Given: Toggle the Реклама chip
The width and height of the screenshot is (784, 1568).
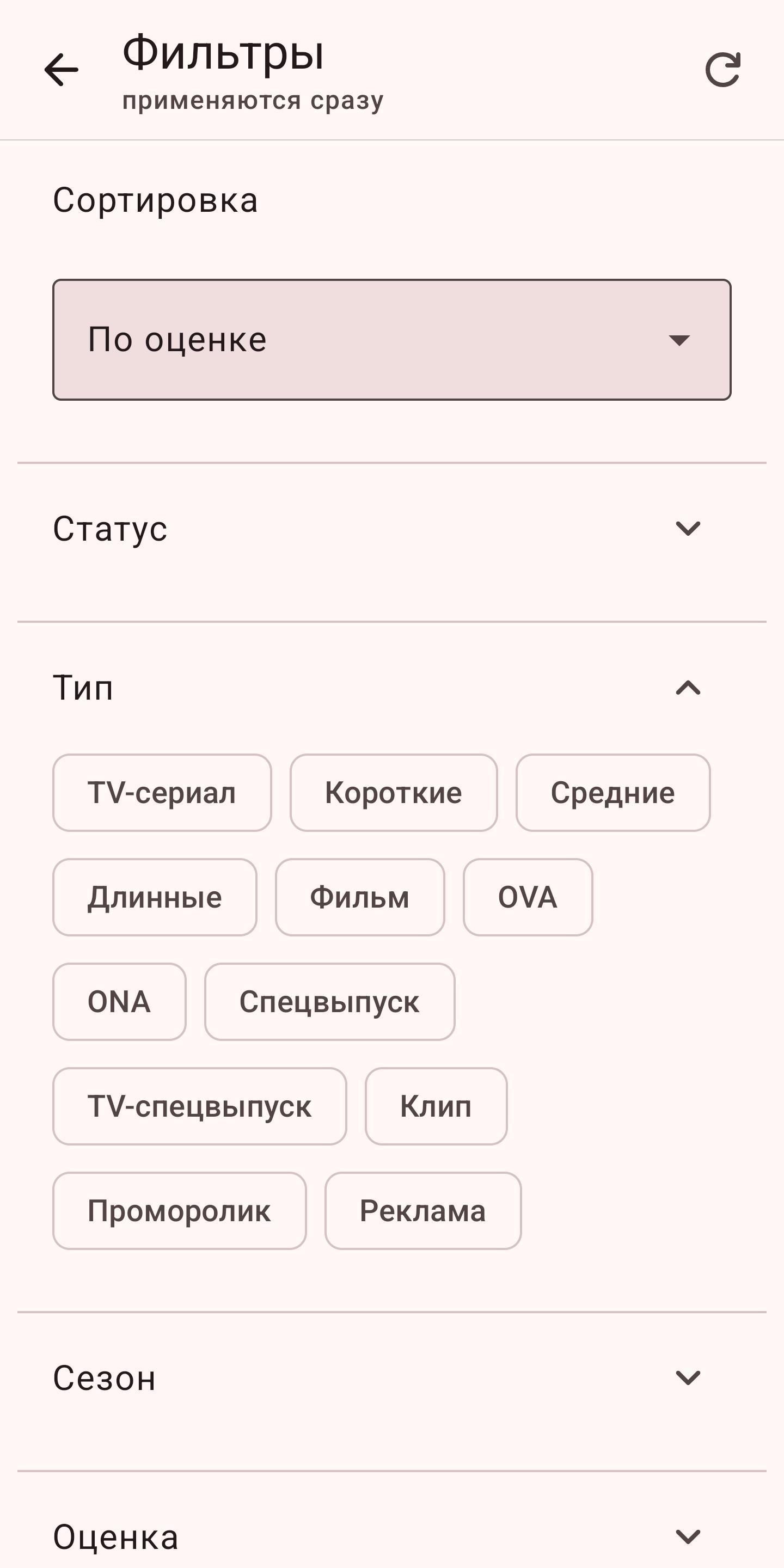Looking at the screenshot, I should (x=422, y=1211).
